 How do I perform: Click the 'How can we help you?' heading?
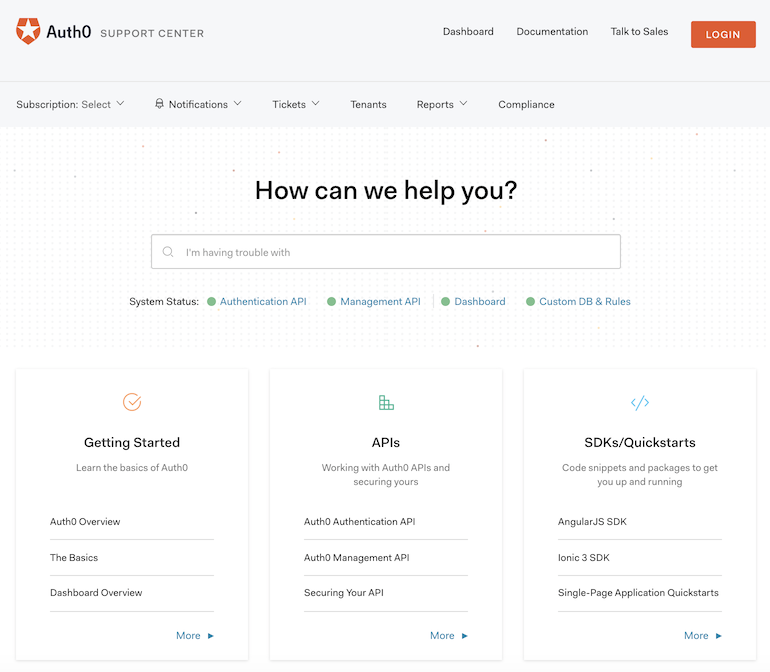385,191
